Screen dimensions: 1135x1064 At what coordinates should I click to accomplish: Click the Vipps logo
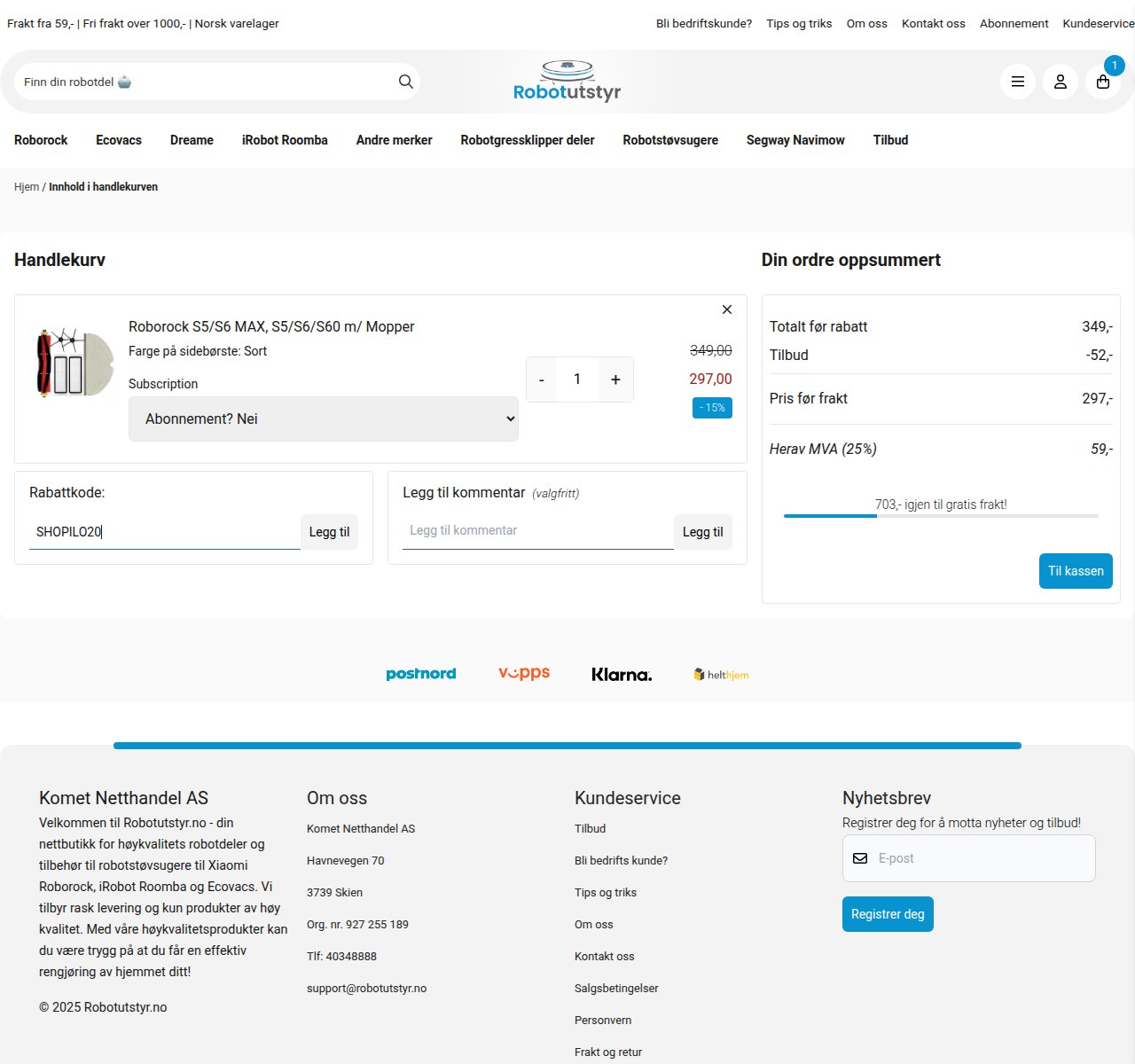pos(524,673)
